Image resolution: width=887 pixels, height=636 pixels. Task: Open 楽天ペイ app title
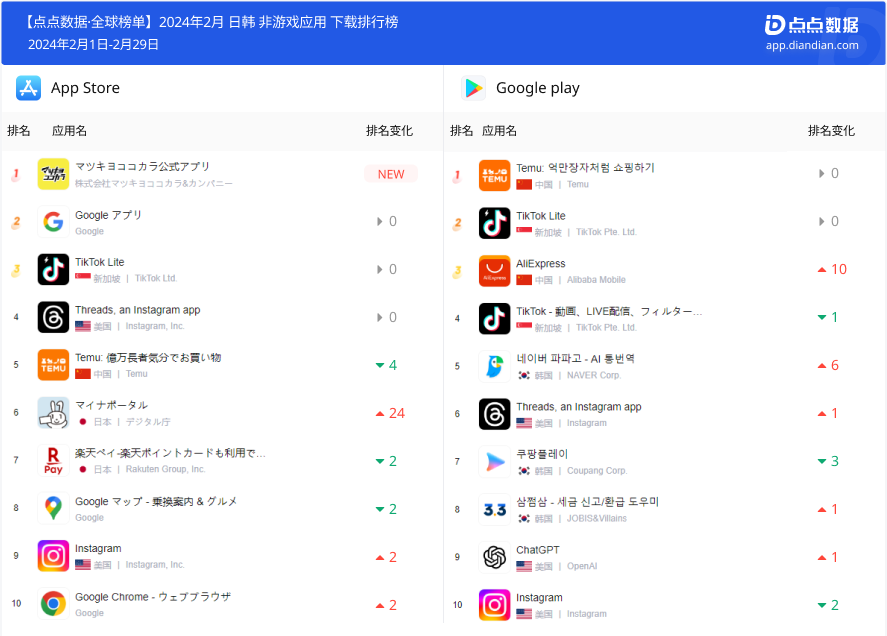pyautogui.click(x=170, y=453)
